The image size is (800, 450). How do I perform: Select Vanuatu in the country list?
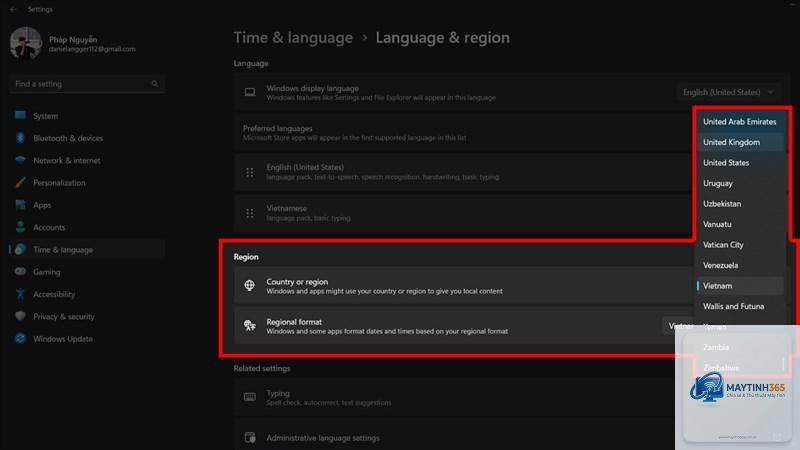click(x=740, y=224)
